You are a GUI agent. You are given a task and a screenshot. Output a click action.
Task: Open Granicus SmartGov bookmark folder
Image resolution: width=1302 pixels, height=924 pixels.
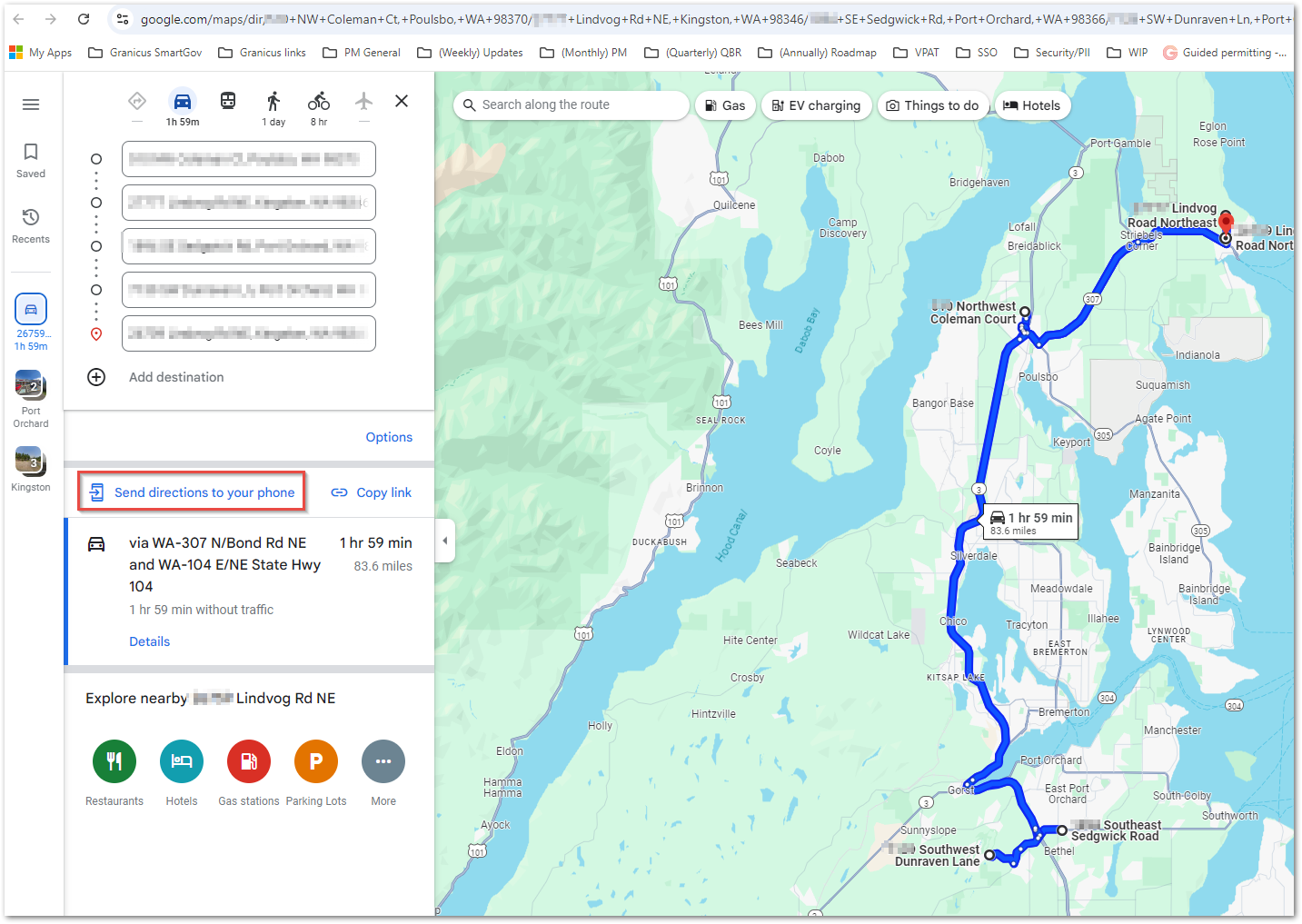(145, 53)
